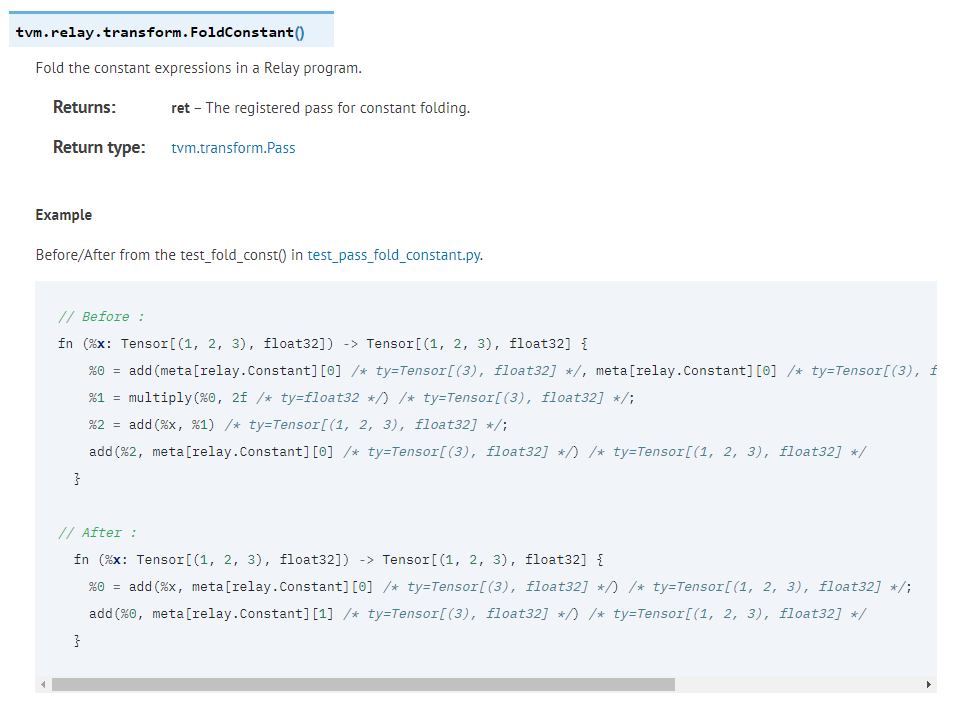Click the '%0 = add(meta[relay.Constant][0]' Before line

pyautogui.click(x=513, y=371)
